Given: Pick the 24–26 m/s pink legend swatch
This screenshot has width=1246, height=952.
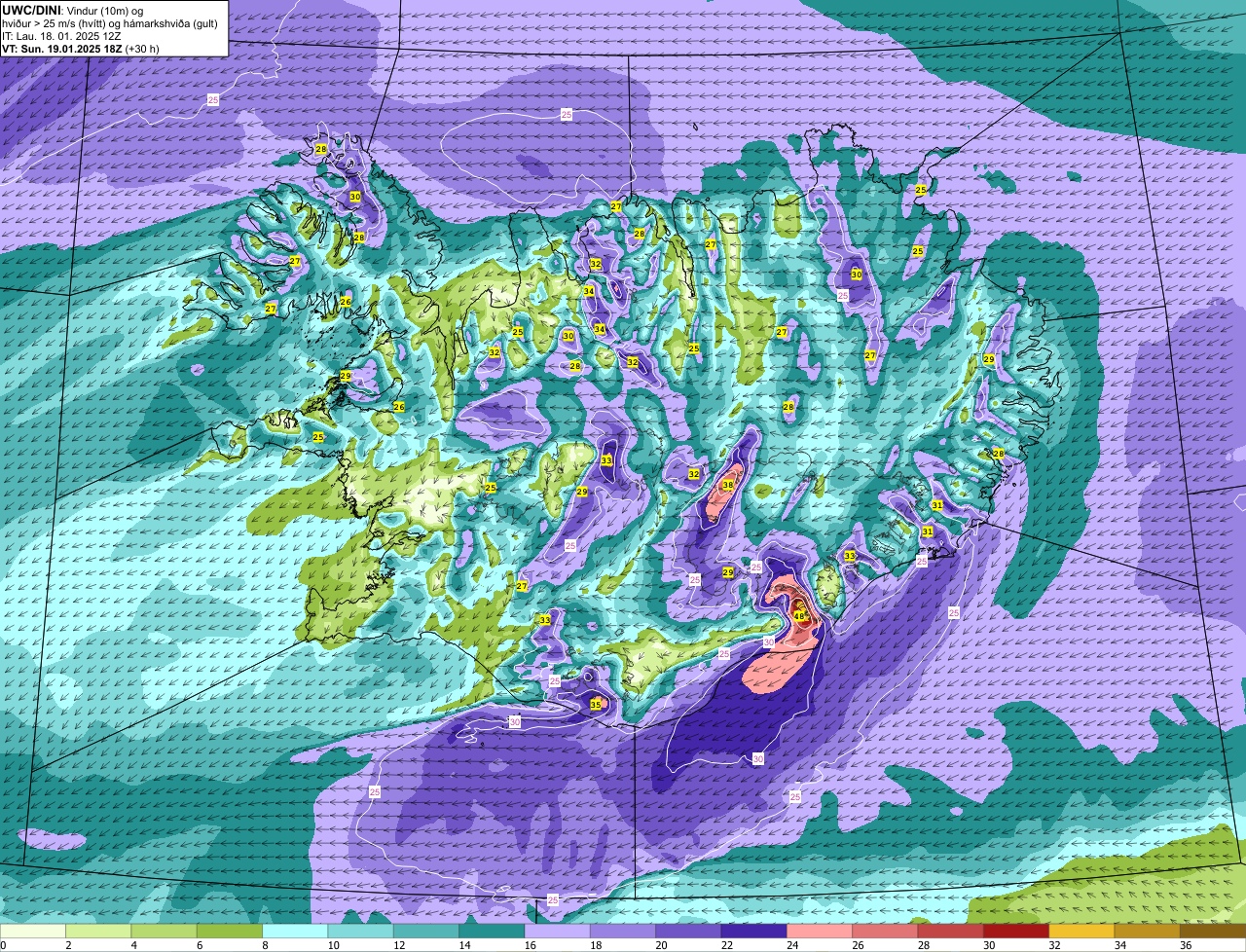Looking at the screenshot, I should (x=820, y=932).
